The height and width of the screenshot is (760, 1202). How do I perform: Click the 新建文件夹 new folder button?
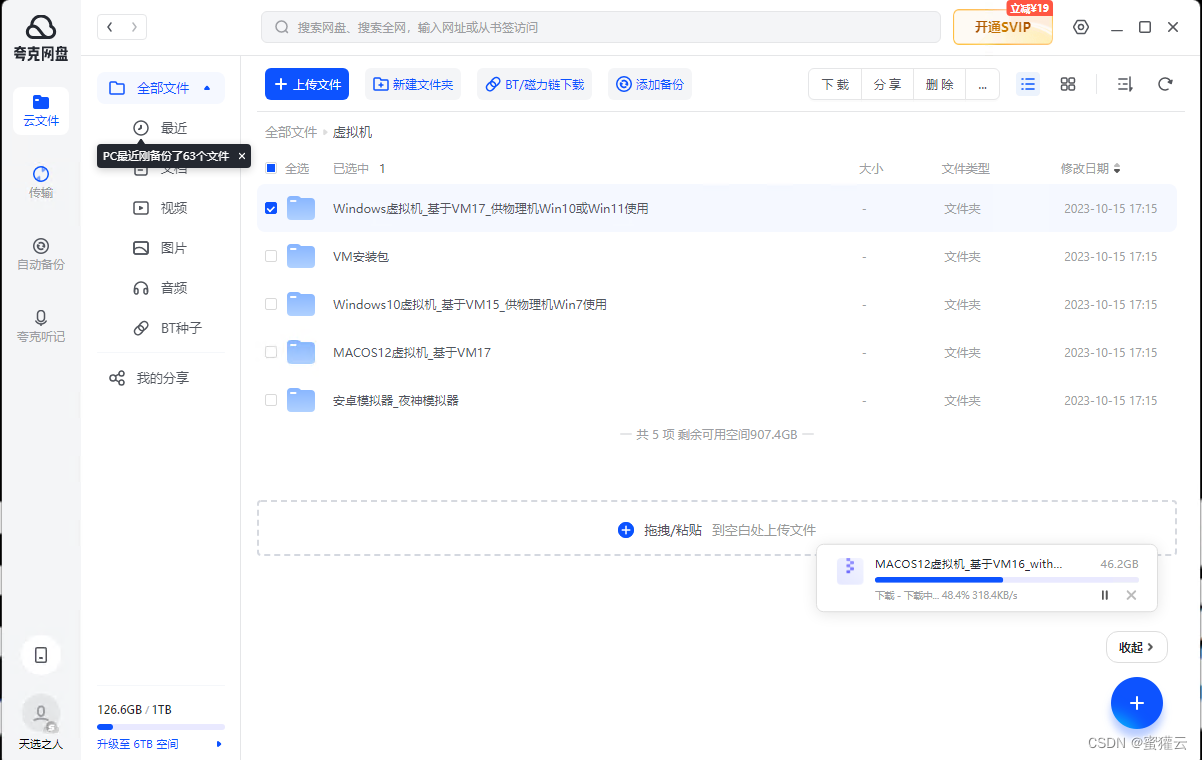(x=413, y=85)
